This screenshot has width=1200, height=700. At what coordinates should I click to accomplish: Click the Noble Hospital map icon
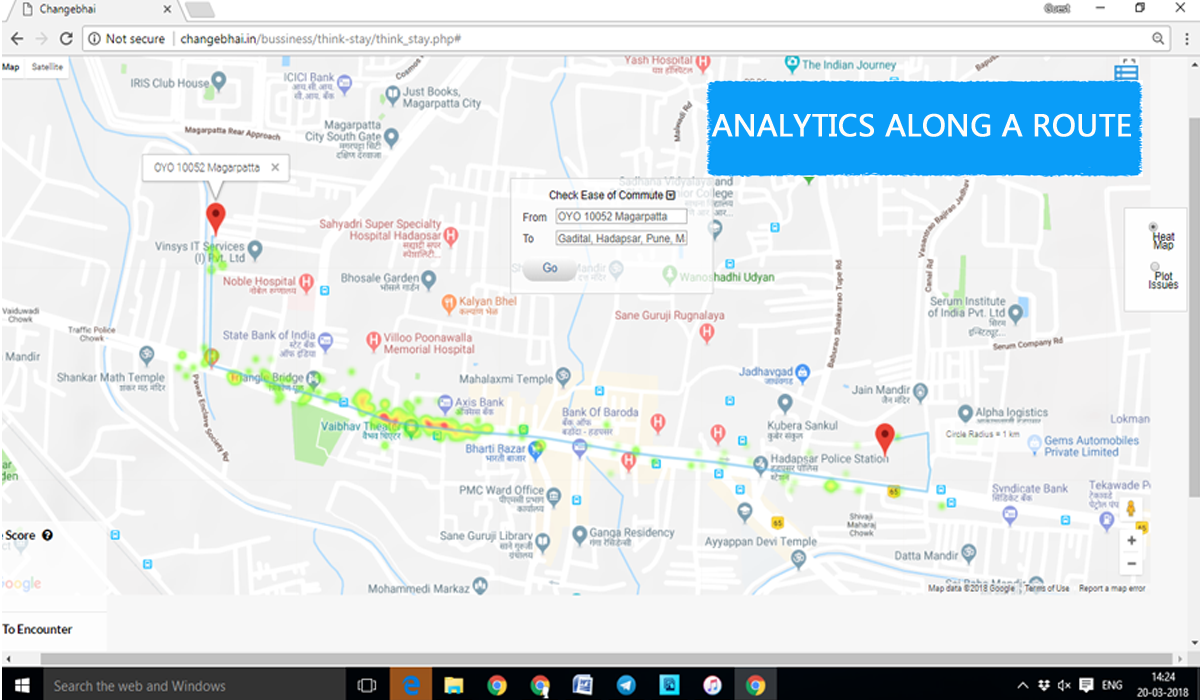[x=307, y=282]
